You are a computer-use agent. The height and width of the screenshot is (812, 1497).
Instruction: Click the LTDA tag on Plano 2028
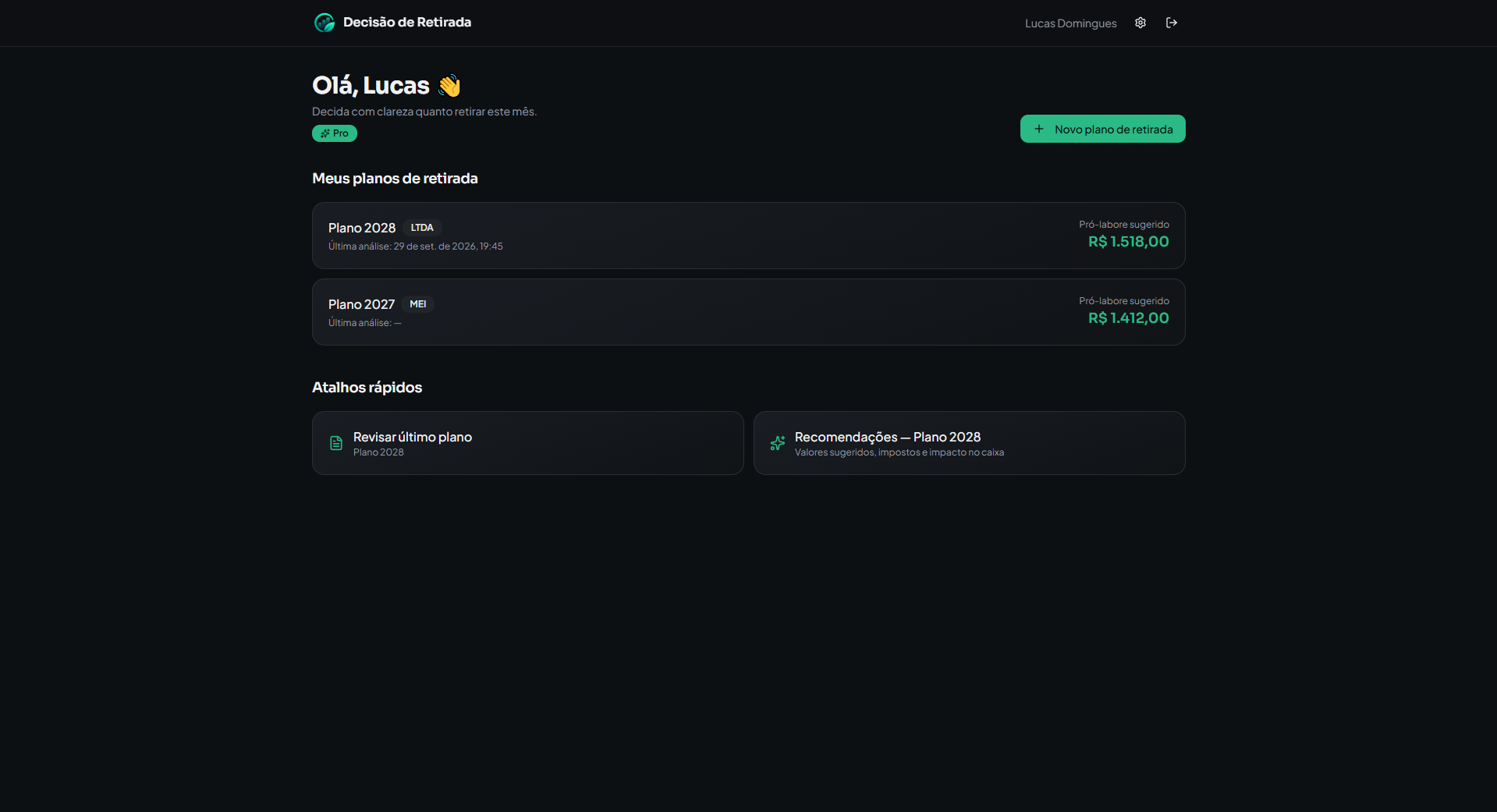coord(422,228)
